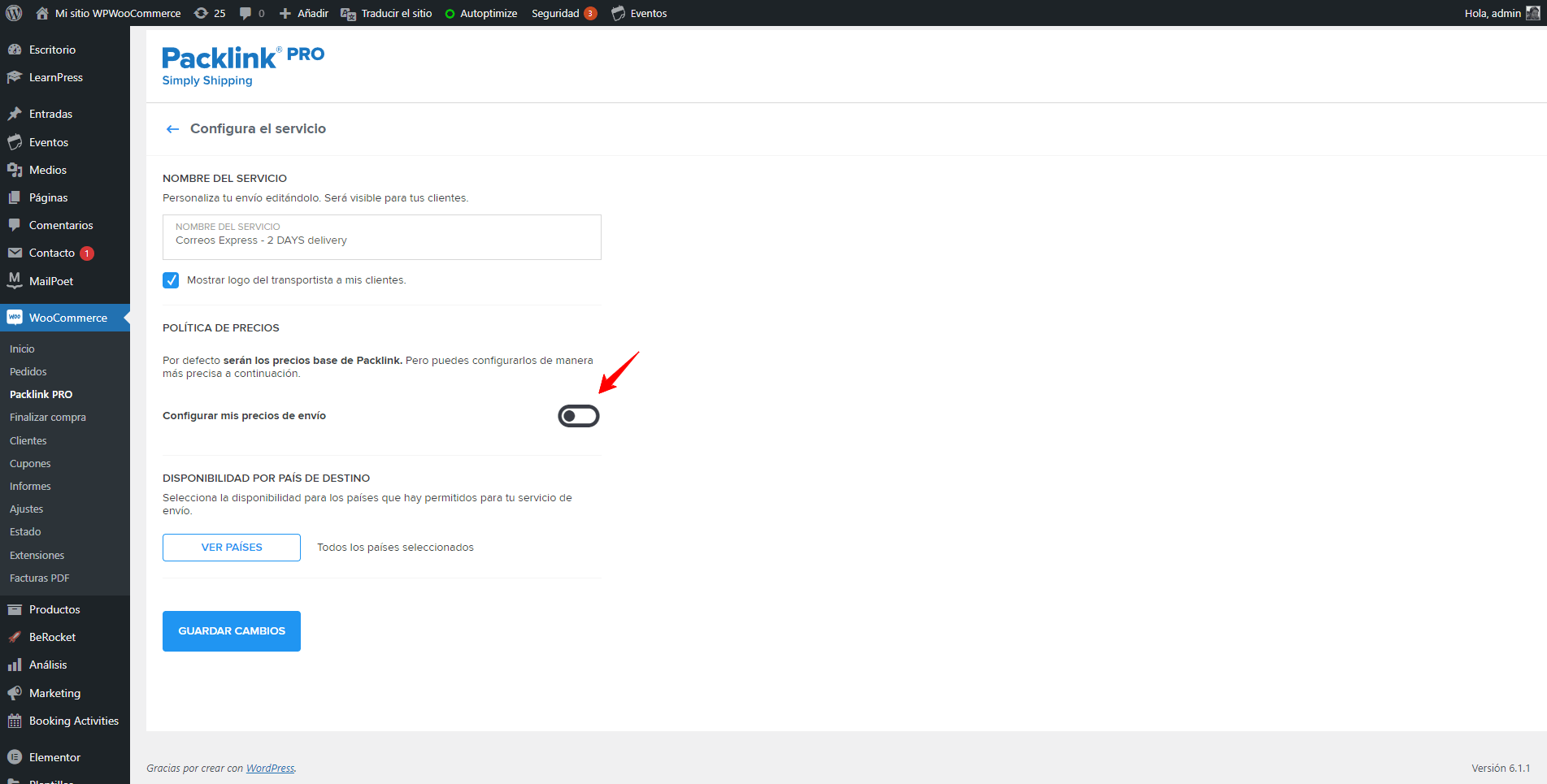Click the Productos archive icon
Screen dimensions: 1547x784
[15, 609]
